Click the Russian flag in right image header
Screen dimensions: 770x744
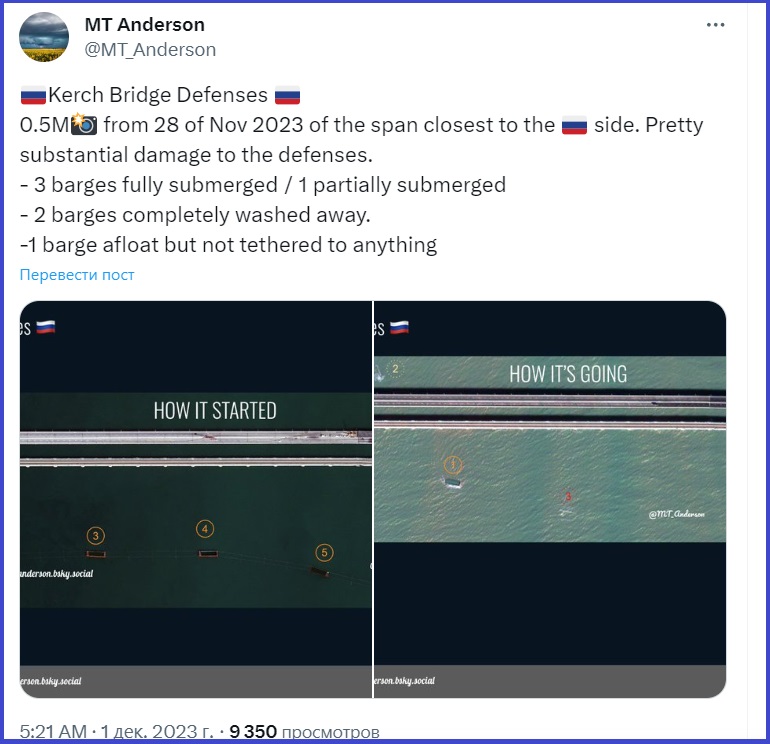coord(399,327)
